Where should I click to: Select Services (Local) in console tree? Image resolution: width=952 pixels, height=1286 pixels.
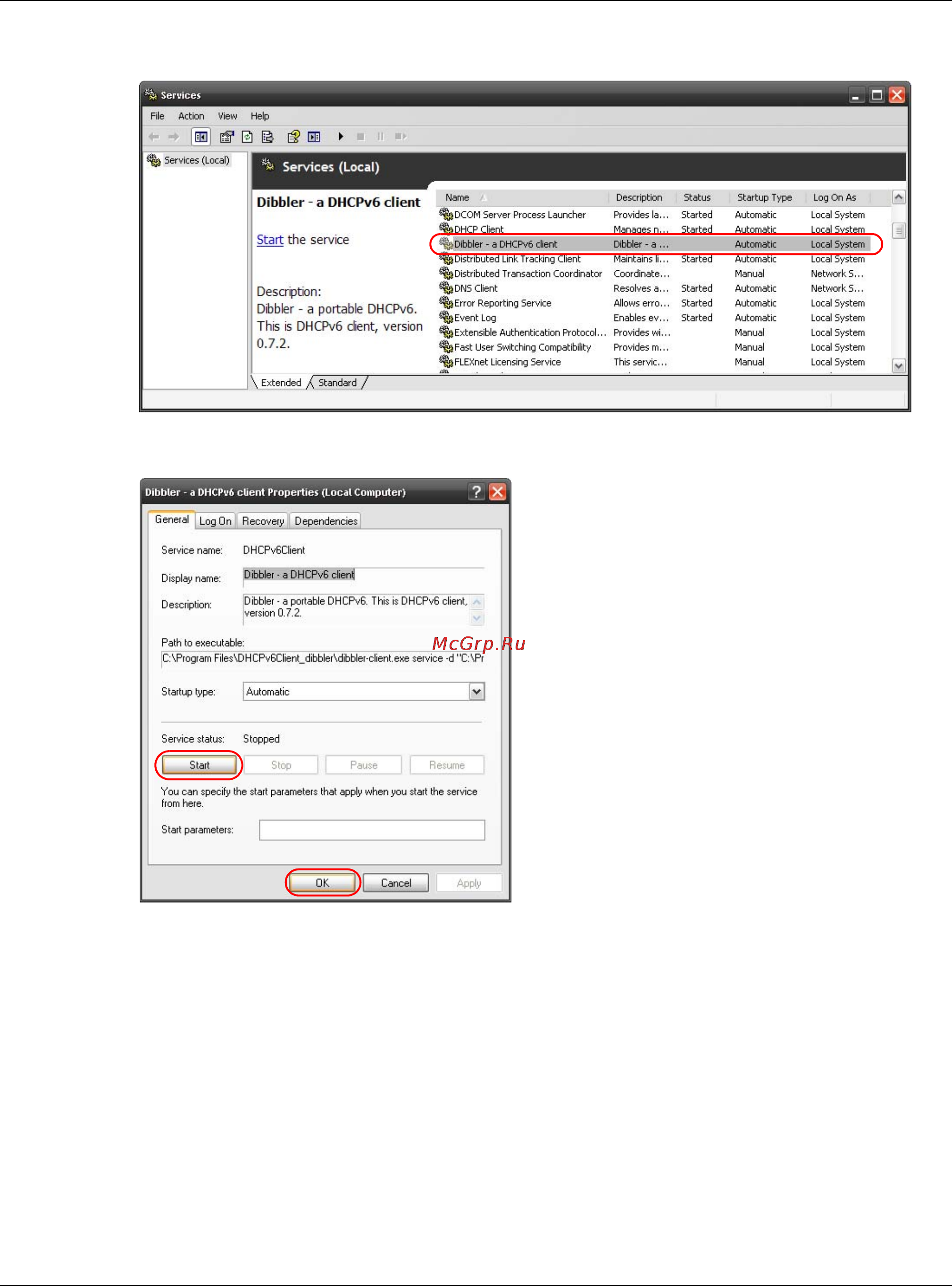[197, 160]
